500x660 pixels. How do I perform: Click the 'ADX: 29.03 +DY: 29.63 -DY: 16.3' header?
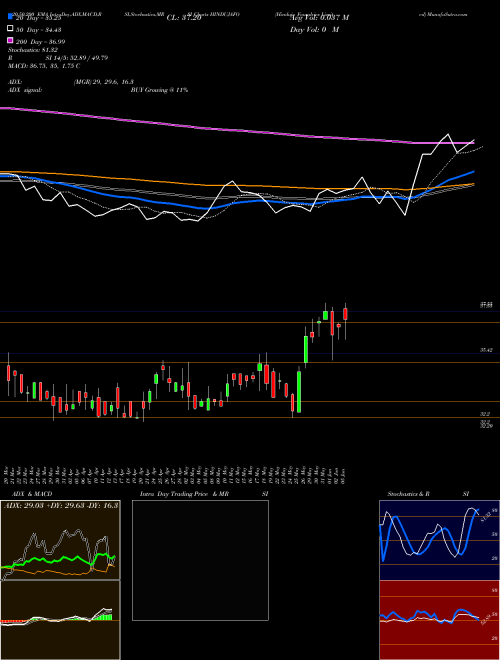(x=61, y=505)
